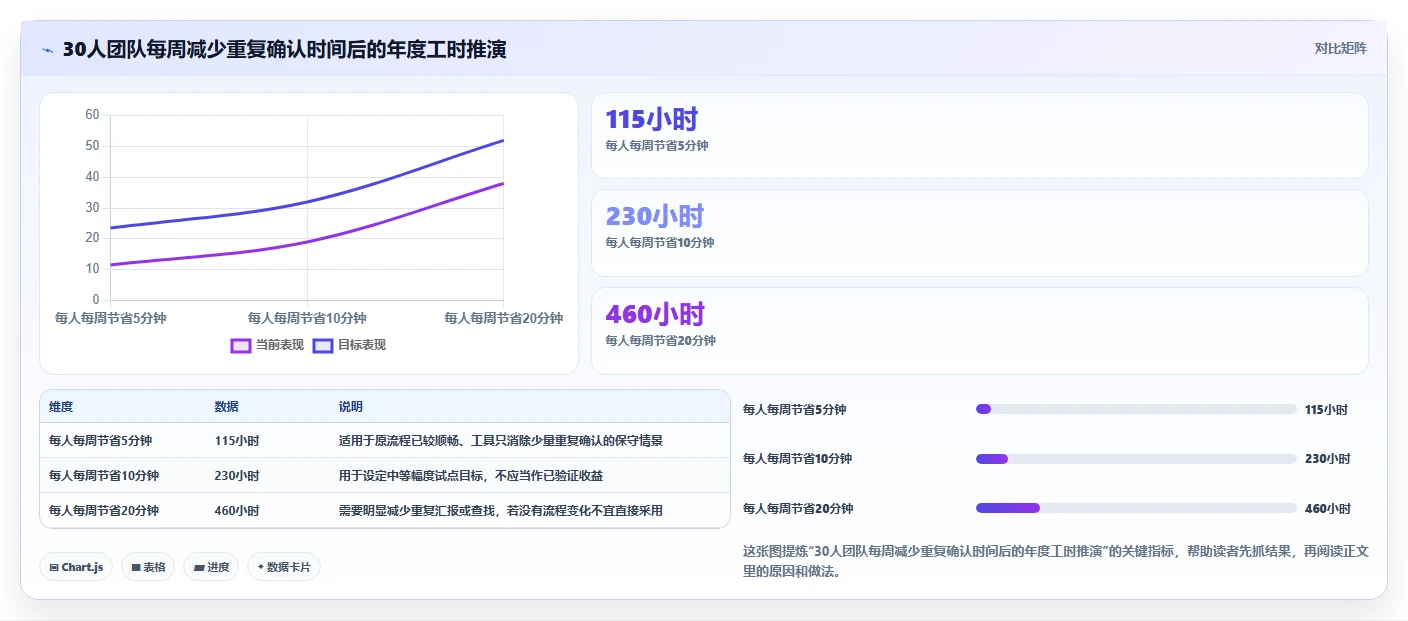Click description starting 用于设定中等幅度试点目标
This screenshot has width=1408, height=621.
pos(471,476)
